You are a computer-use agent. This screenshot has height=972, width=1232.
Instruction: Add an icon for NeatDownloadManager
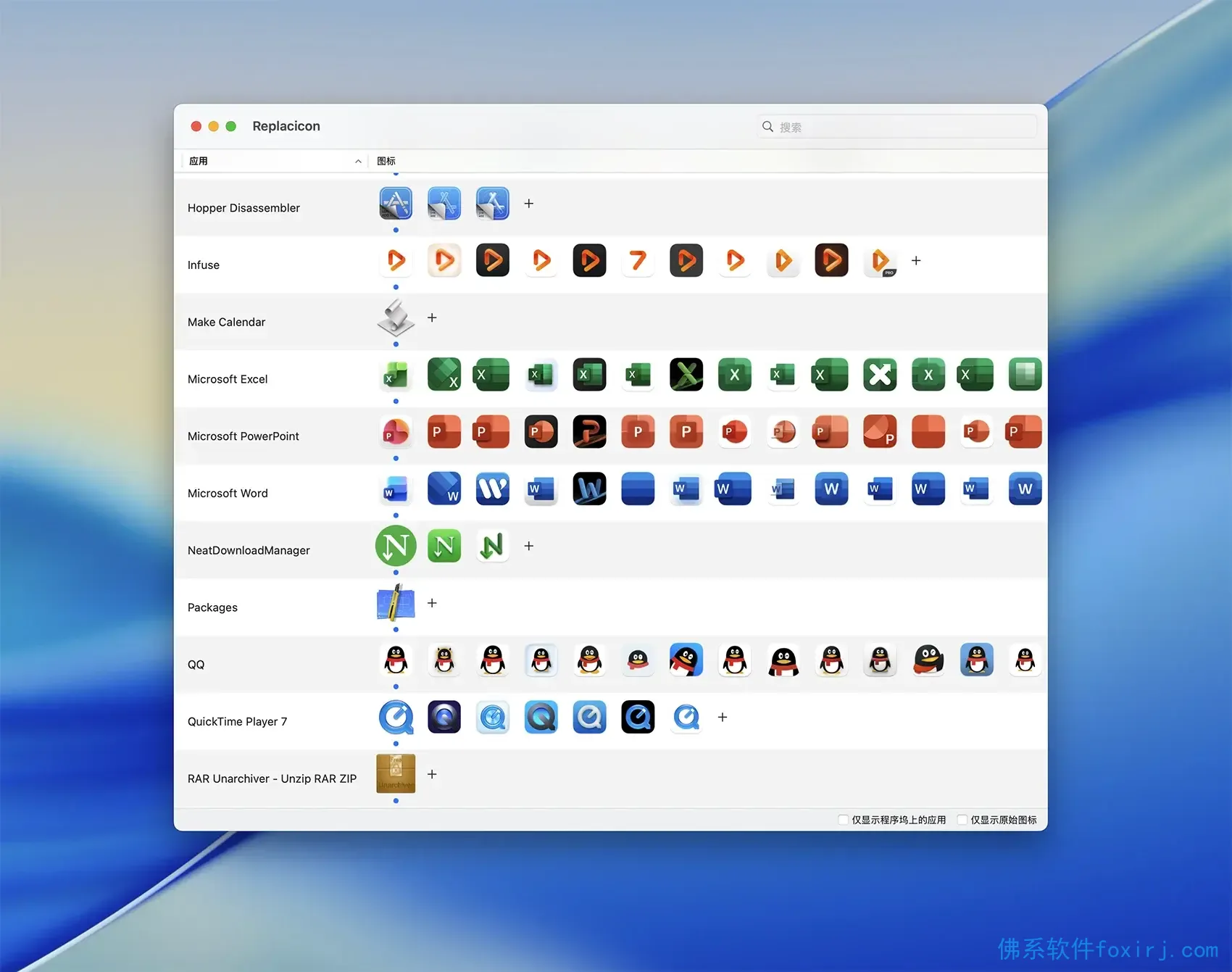point(529,546)
